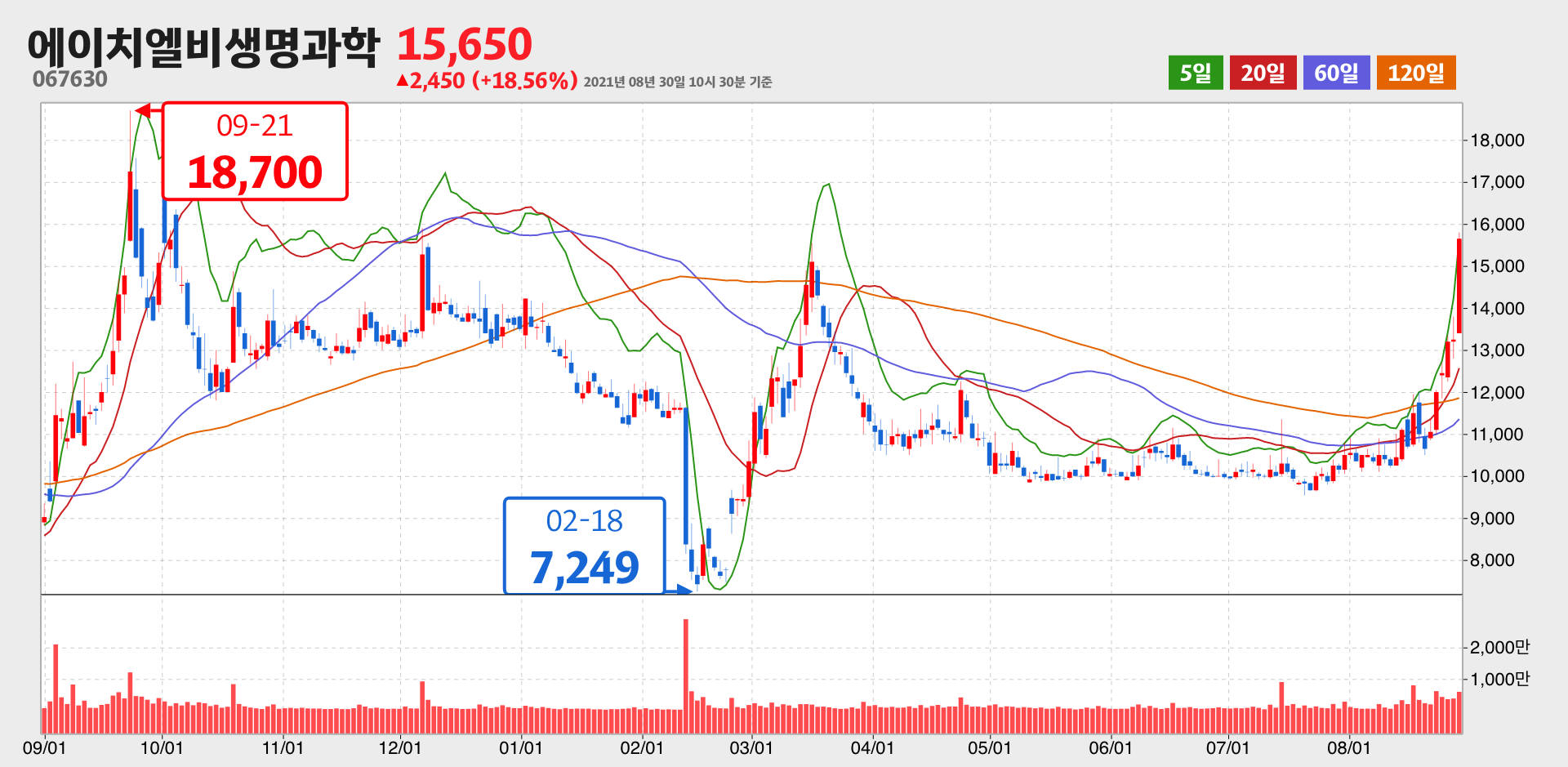
Task: Click the 15,000 price axis label
Action: (x=1498, y=266)
